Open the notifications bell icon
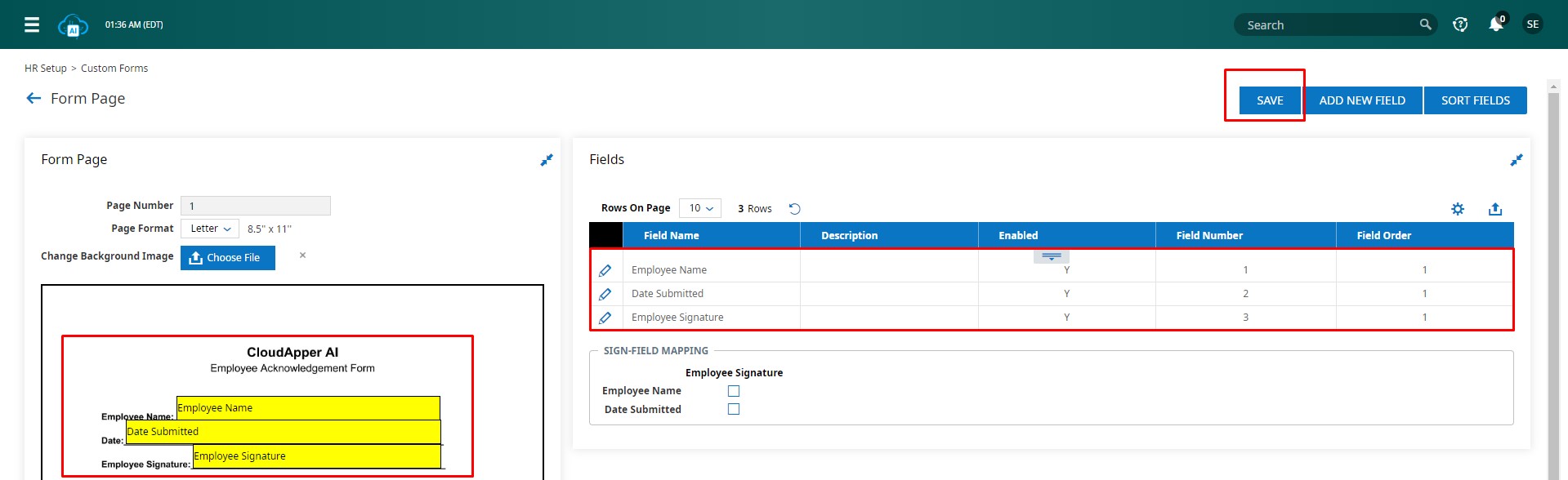The image size is (1568, 480). (x=1495, y=24)
